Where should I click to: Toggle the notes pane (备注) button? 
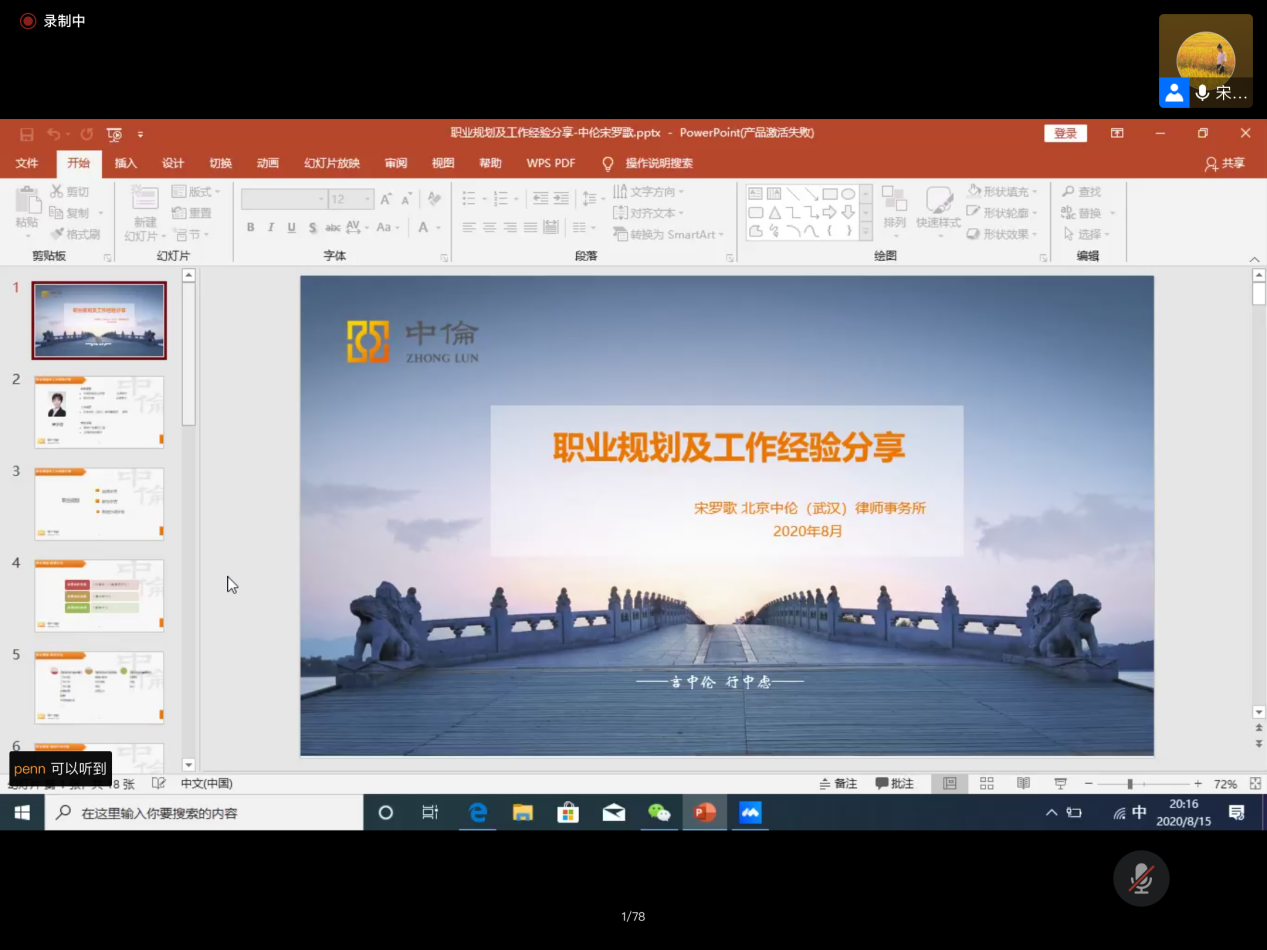coord(838,784)
